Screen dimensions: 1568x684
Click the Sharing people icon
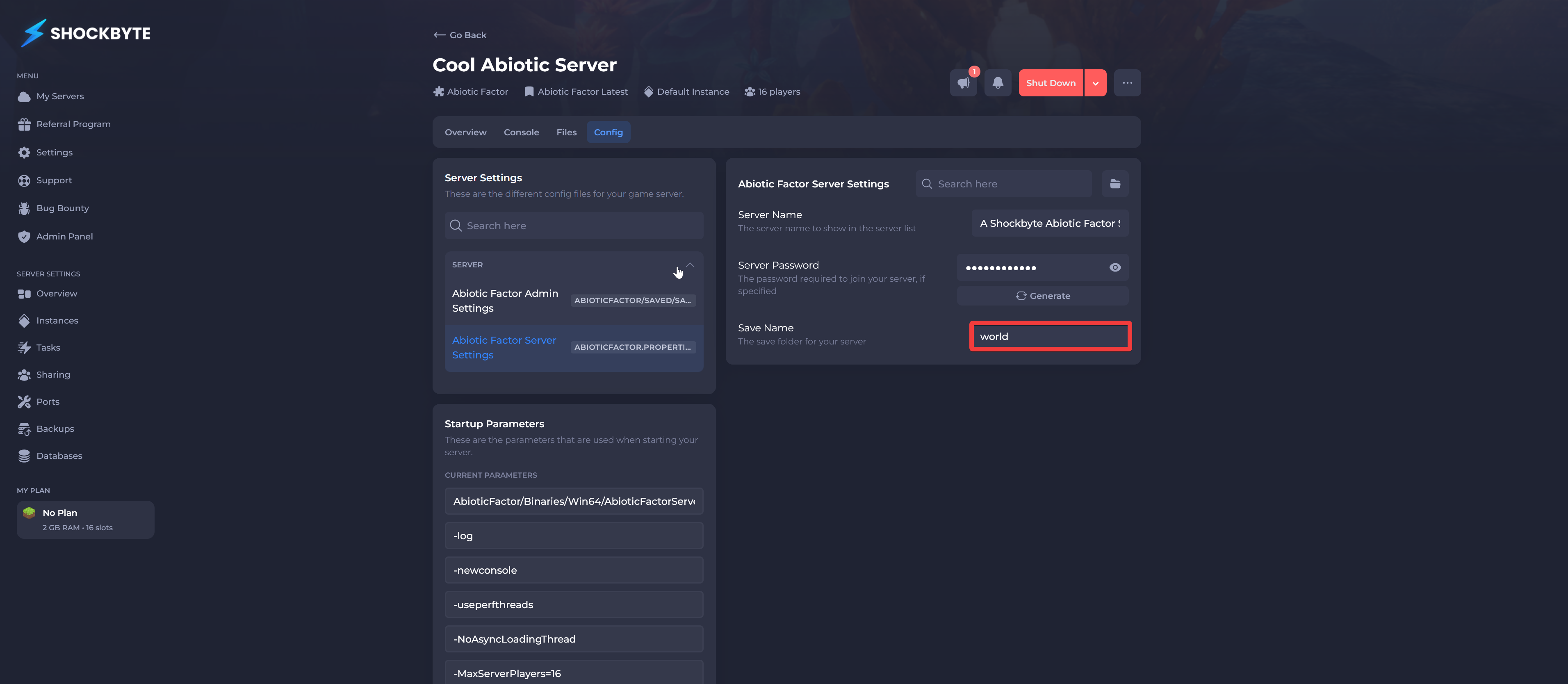click(24, 375)
